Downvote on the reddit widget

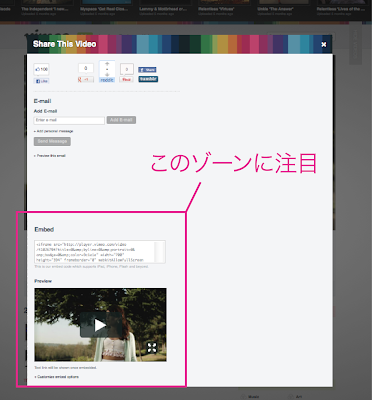(107, 74)
